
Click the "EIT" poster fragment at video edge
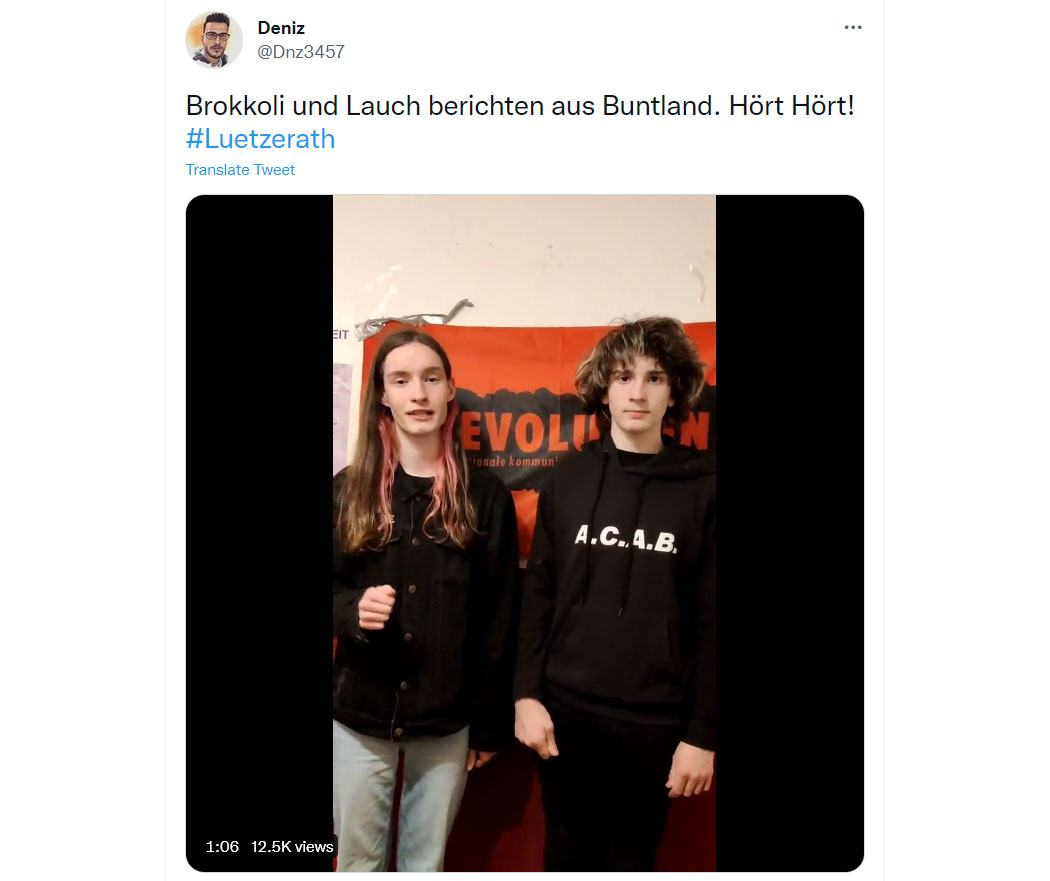click(x=341, y=334)
